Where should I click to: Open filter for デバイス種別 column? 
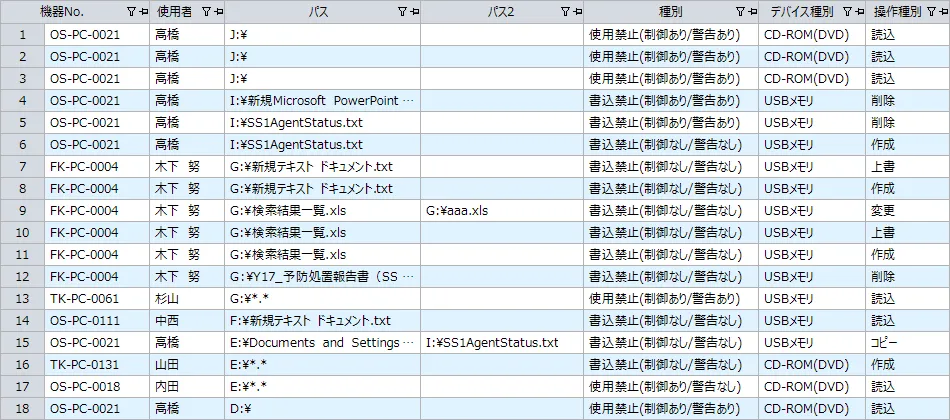(x=847, y=12)
